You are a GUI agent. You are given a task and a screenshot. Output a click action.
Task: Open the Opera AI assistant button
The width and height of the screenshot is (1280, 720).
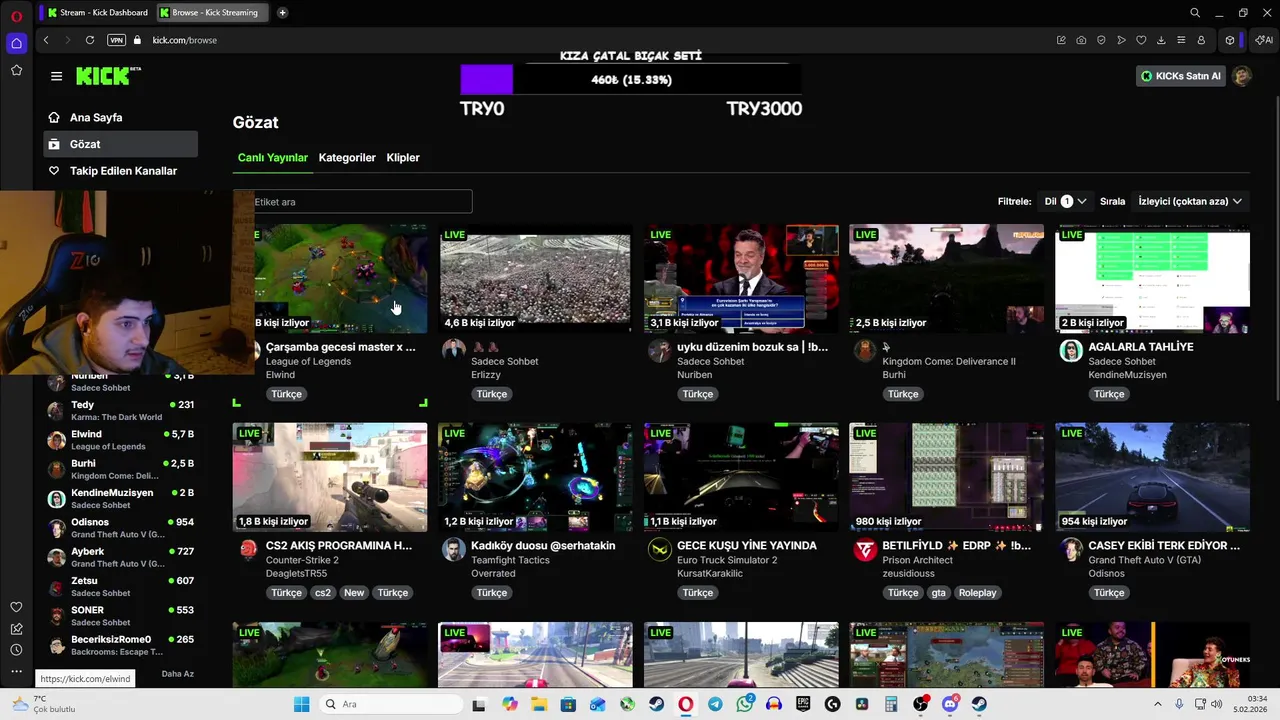pyautogui.click(x=1264, y=40)
